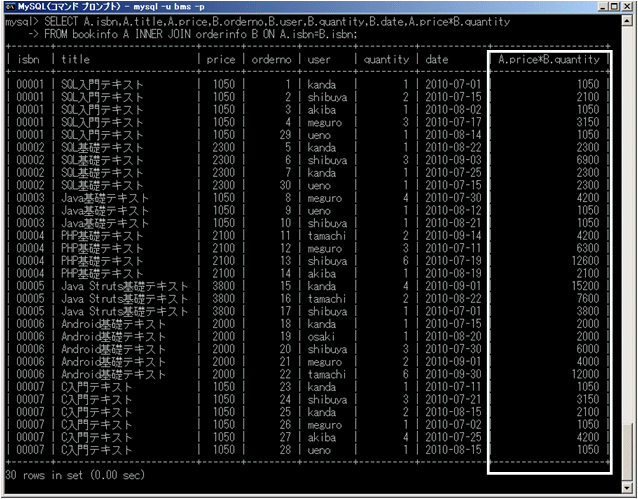Click the window title 'mysql -u bms -p'
The width and height of the screenshot is (638, 499).
pos(169,7)
